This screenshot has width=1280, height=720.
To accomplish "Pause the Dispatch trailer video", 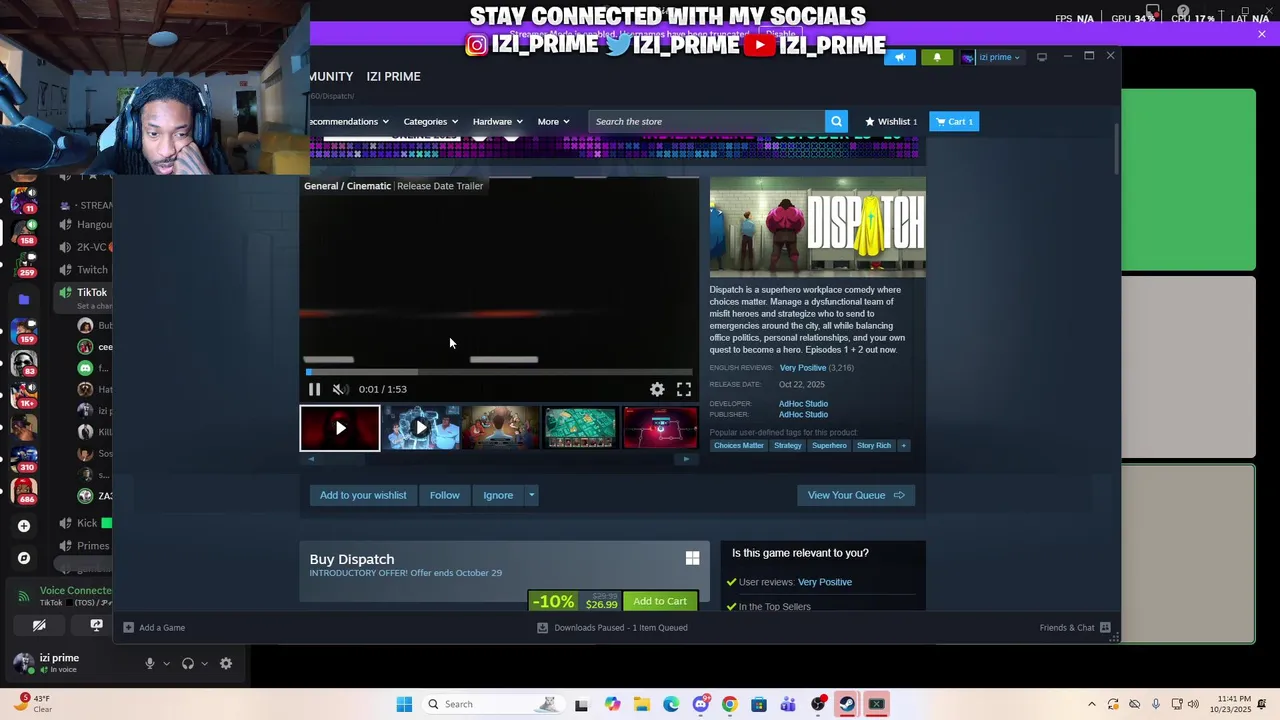I will (x=314, y=389).
